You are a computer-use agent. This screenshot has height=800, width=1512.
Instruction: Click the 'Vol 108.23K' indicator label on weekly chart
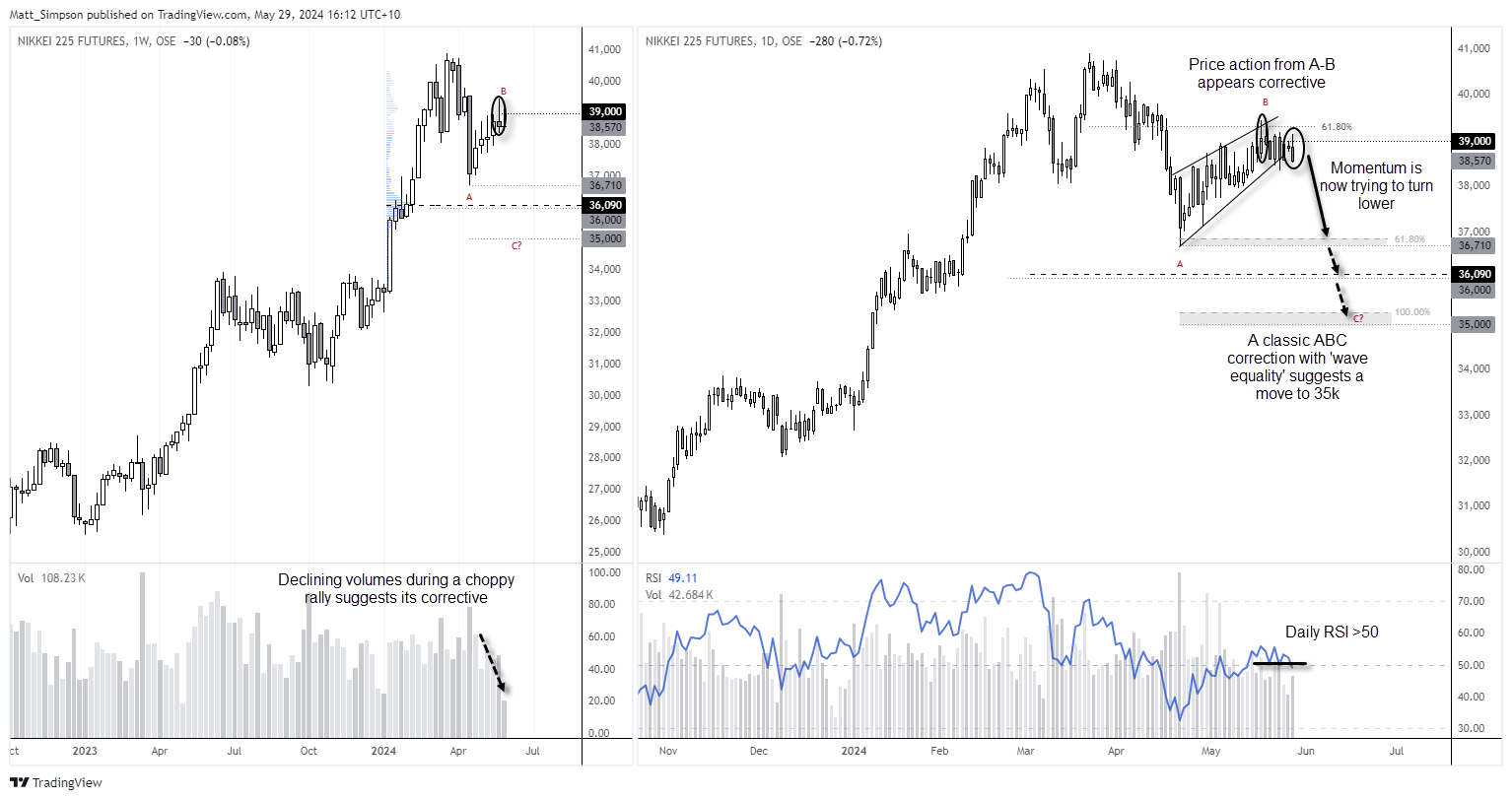click(x=51, y=578)
